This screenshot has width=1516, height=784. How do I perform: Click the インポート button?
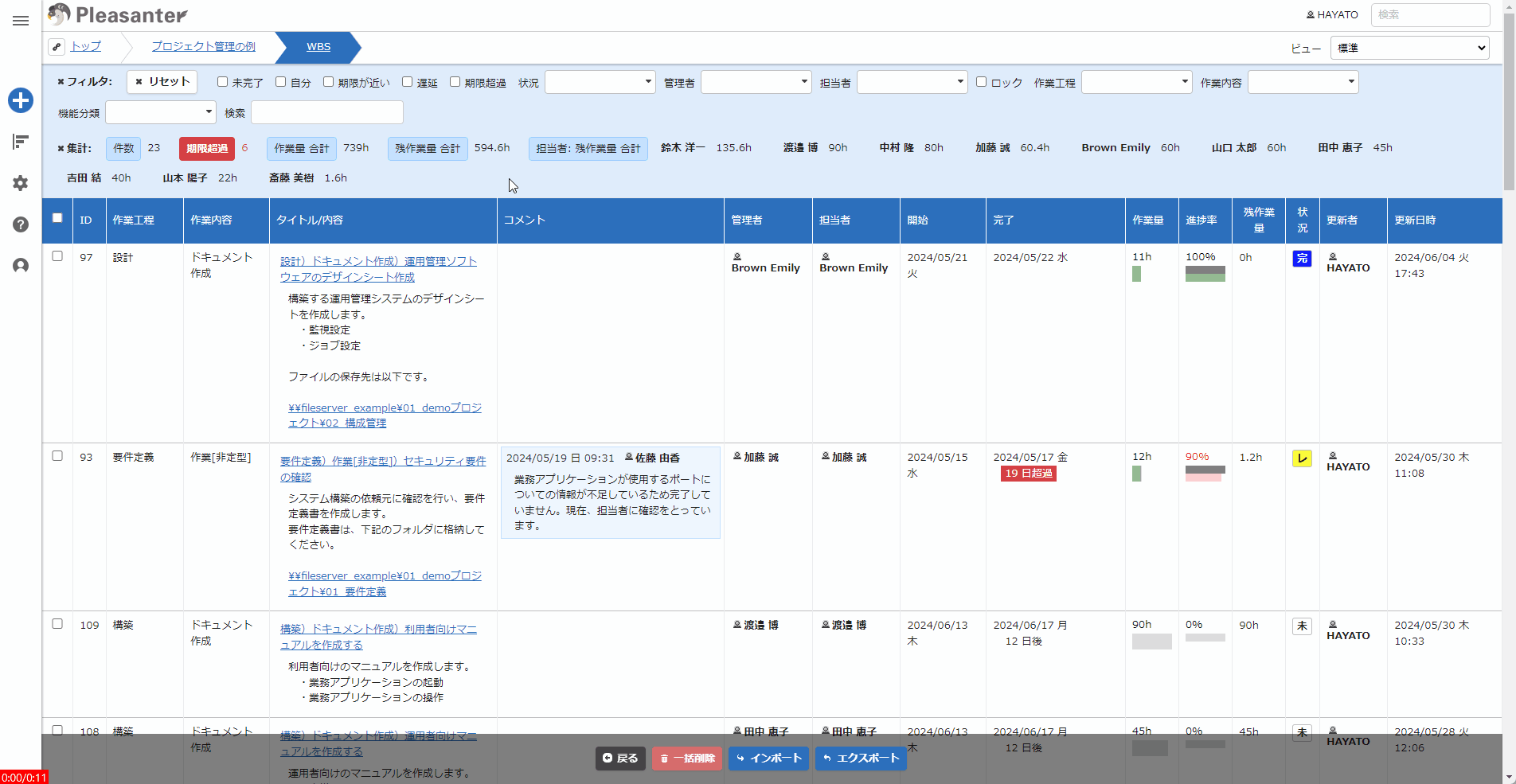769,759
